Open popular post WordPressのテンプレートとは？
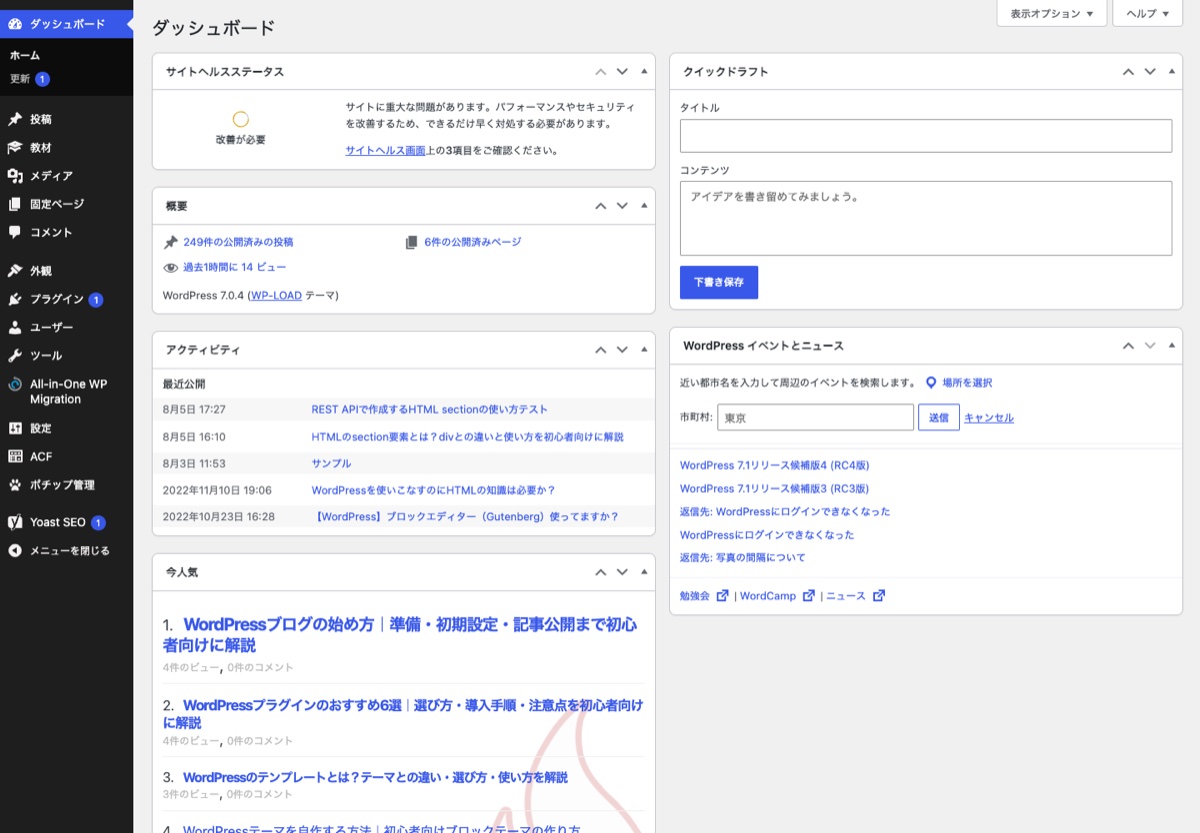 [x=375, y=777]
